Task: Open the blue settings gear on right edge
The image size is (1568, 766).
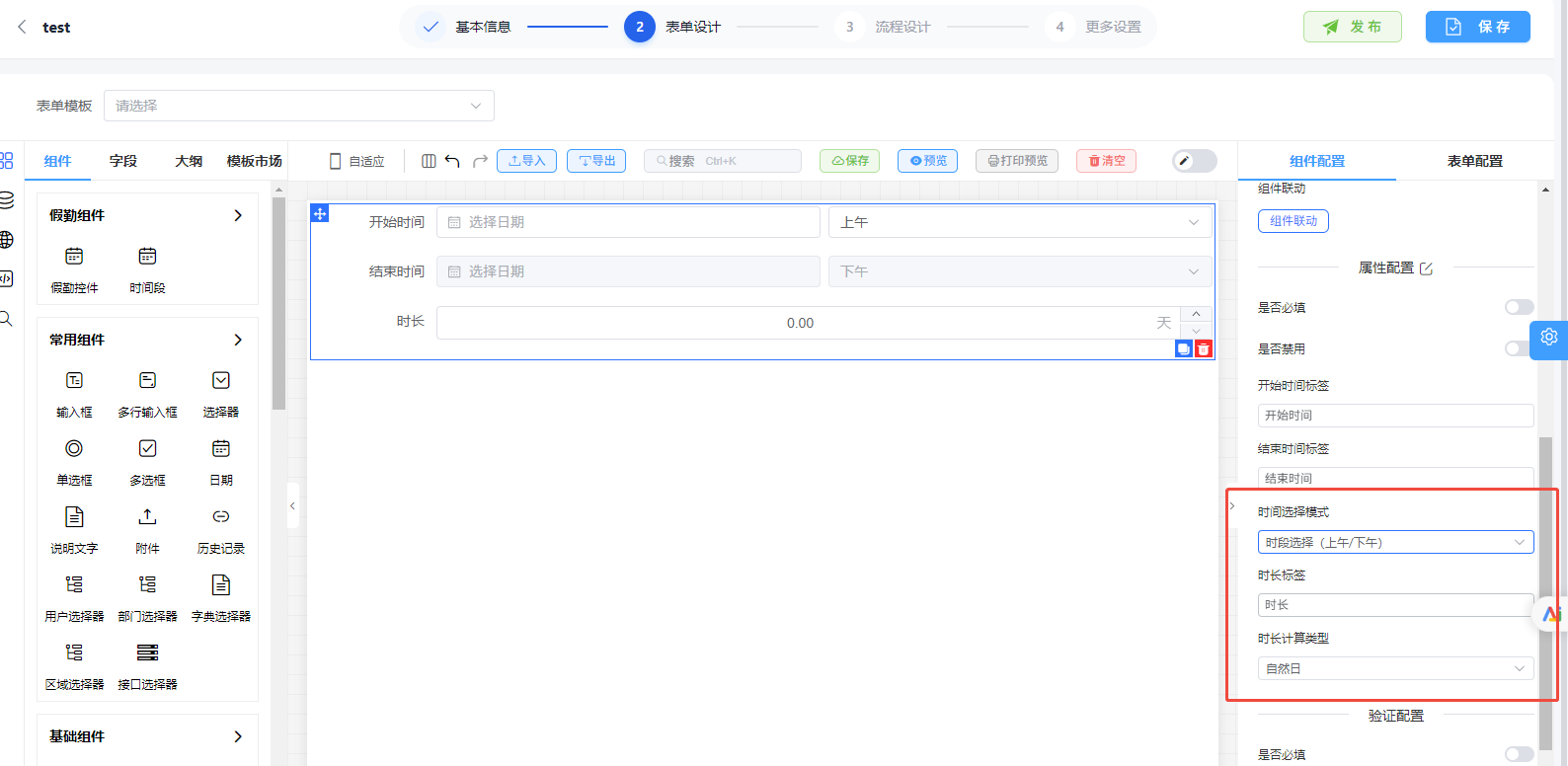Action: [1549, 338]
